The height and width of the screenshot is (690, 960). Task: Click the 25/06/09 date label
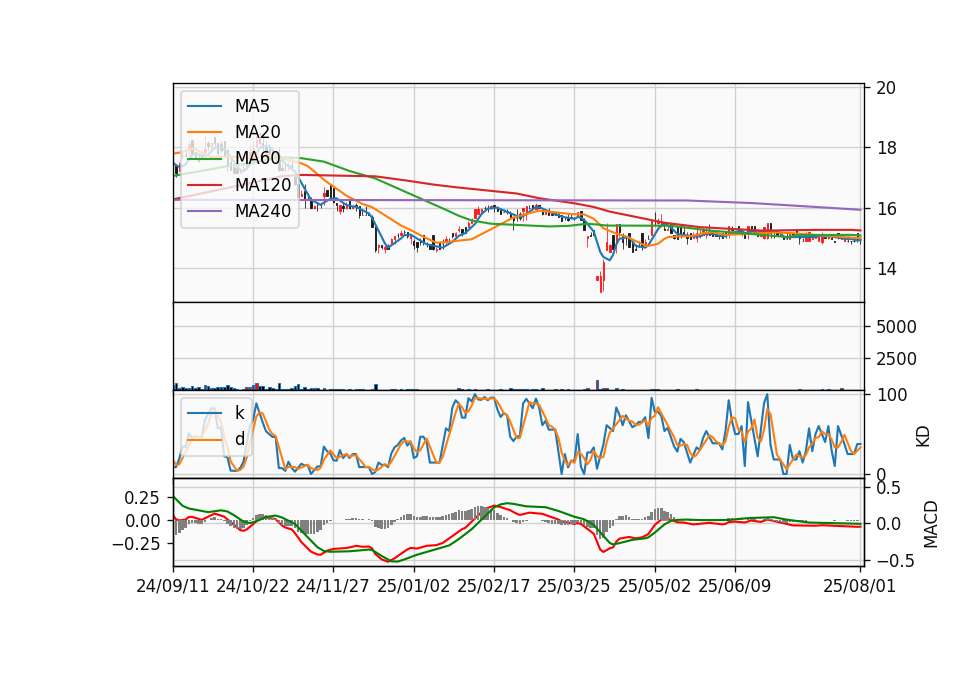pos(734,586)
